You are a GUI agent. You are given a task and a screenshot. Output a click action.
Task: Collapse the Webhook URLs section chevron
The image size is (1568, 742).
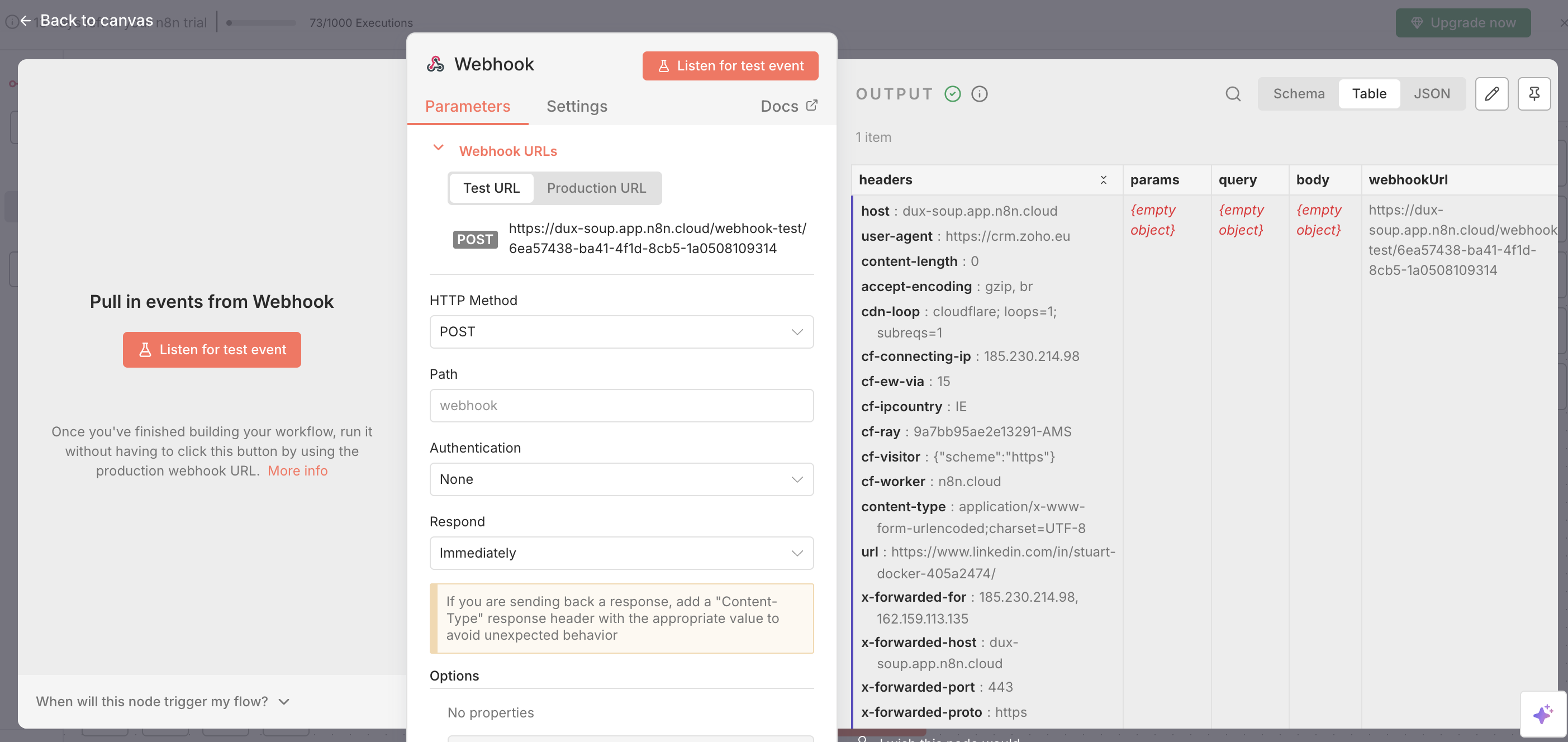tap(438, 148)
